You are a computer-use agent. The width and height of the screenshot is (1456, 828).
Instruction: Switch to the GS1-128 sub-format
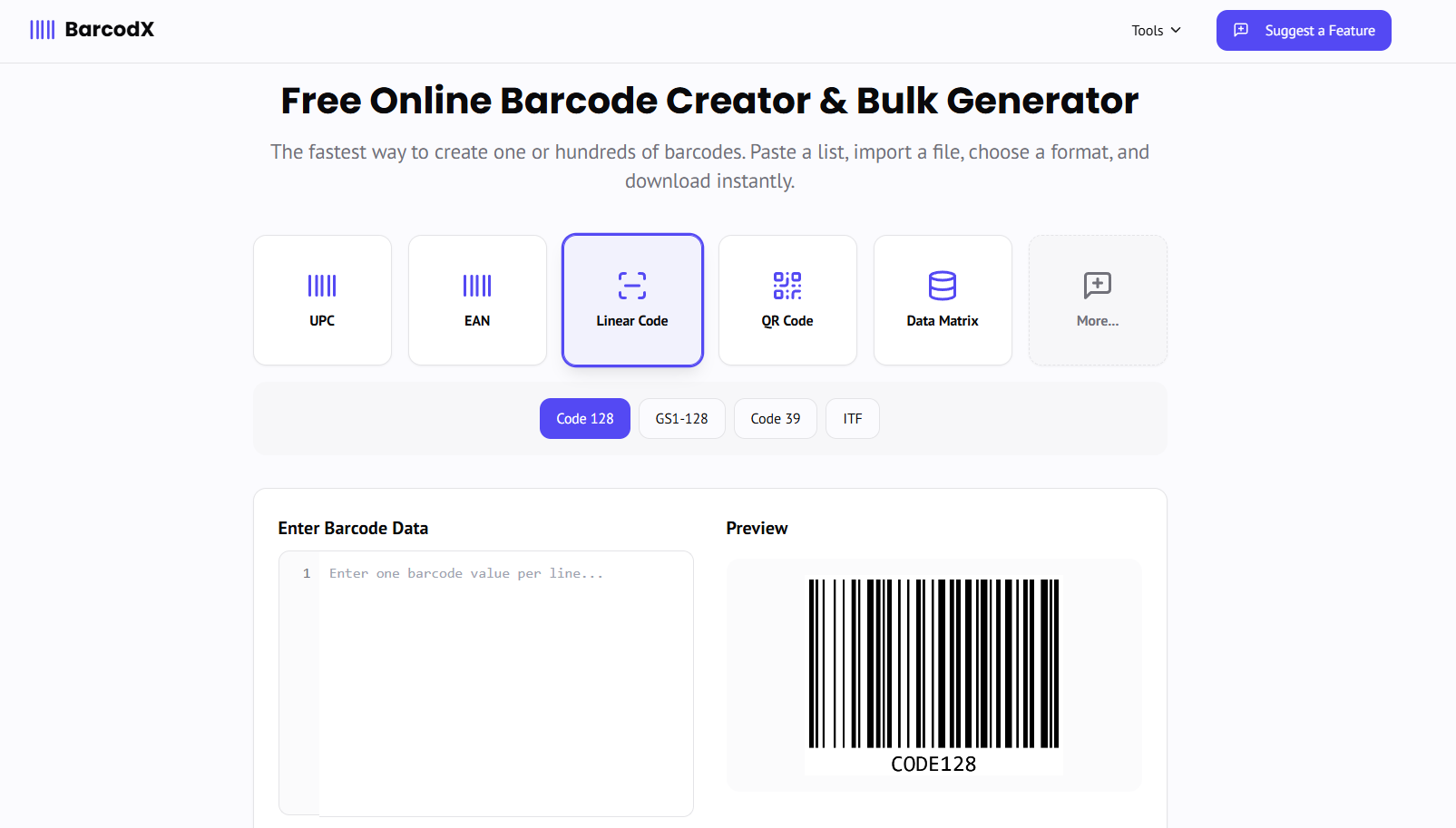click(x=681, y=418)
